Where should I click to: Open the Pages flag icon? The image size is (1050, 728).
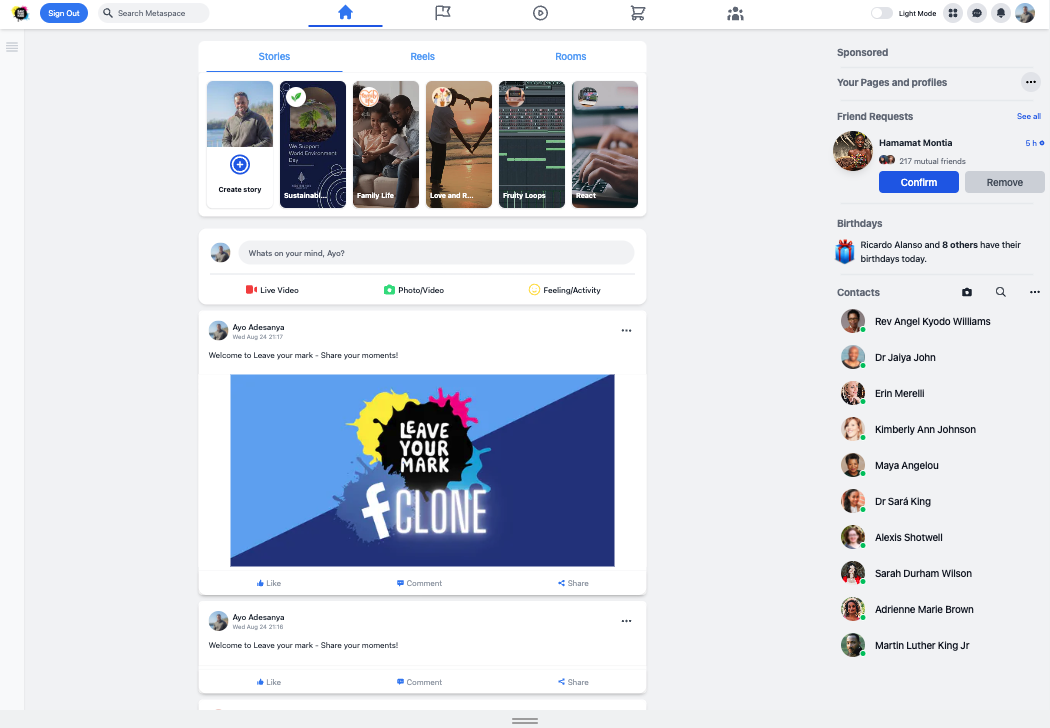(x=443, y=13)
